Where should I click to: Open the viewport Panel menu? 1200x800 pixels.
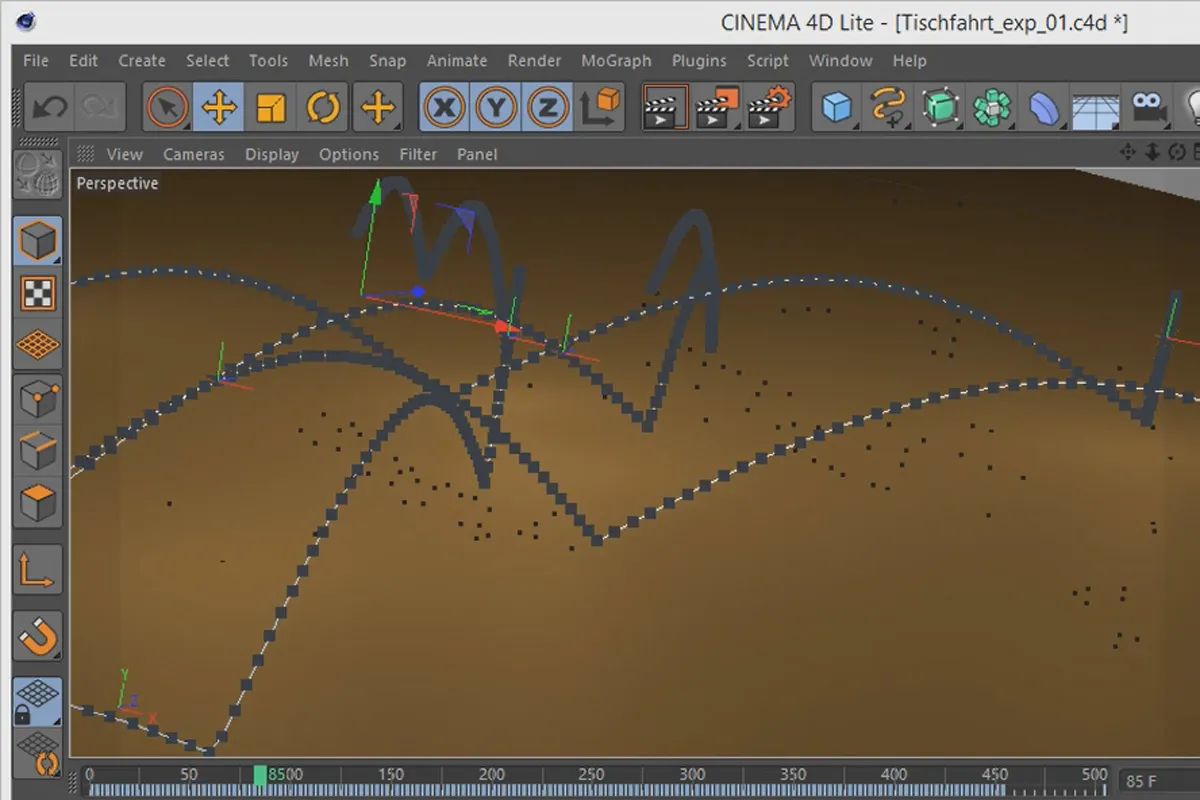[477, 154]
